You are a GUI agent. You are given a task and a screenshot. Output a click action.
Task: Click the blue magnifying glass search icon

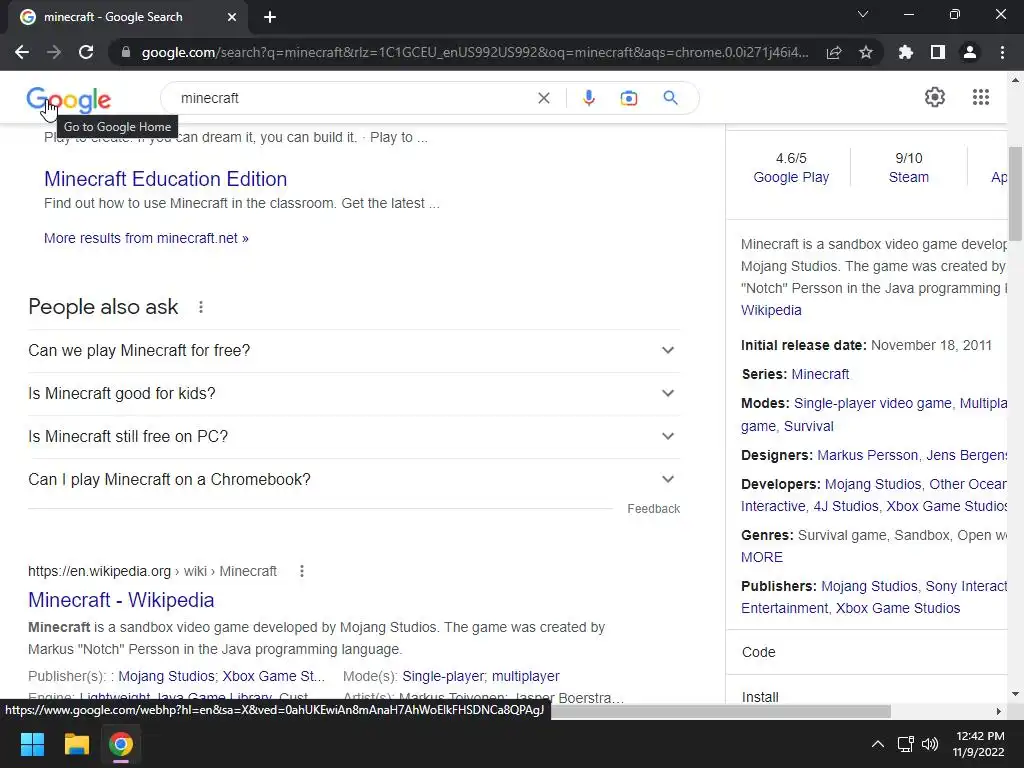click(x=670, y=98)
